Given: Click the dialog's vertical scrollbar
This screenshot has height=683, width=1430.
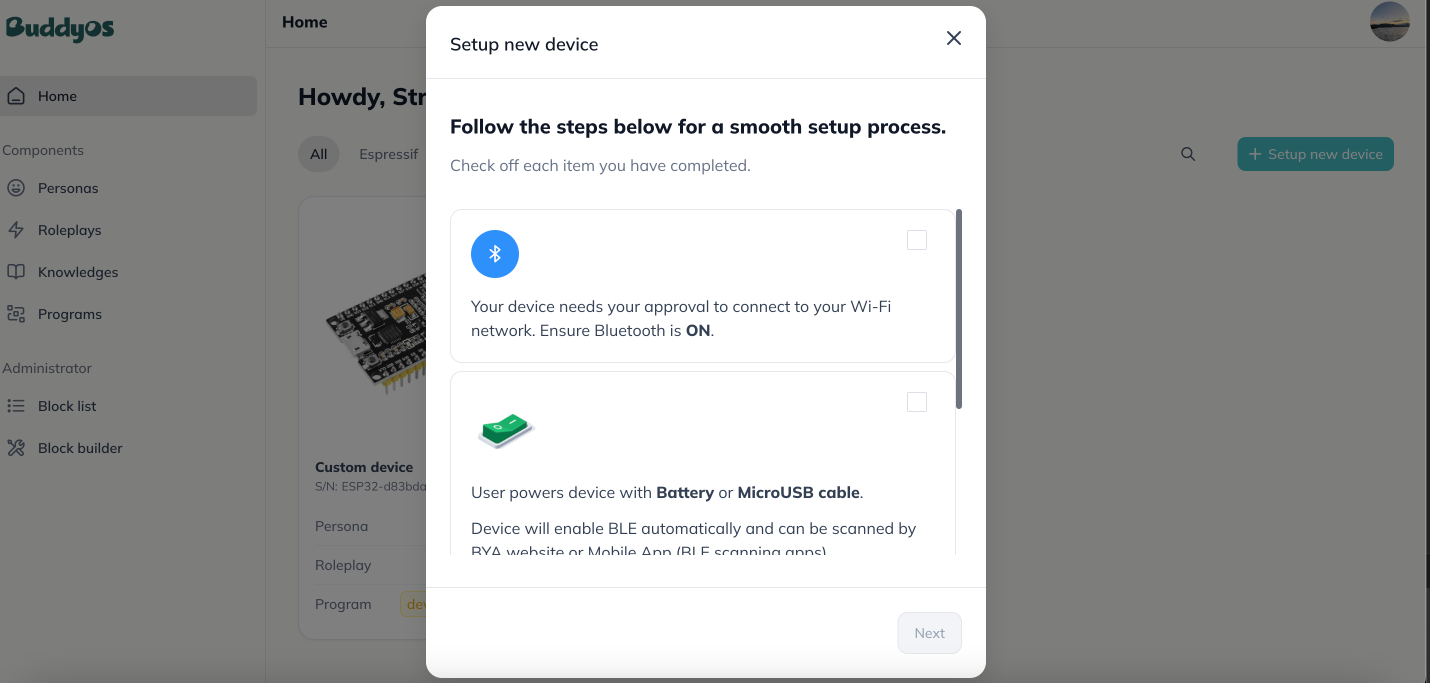Looking at the screenshot, I should (x=959, y=308).
